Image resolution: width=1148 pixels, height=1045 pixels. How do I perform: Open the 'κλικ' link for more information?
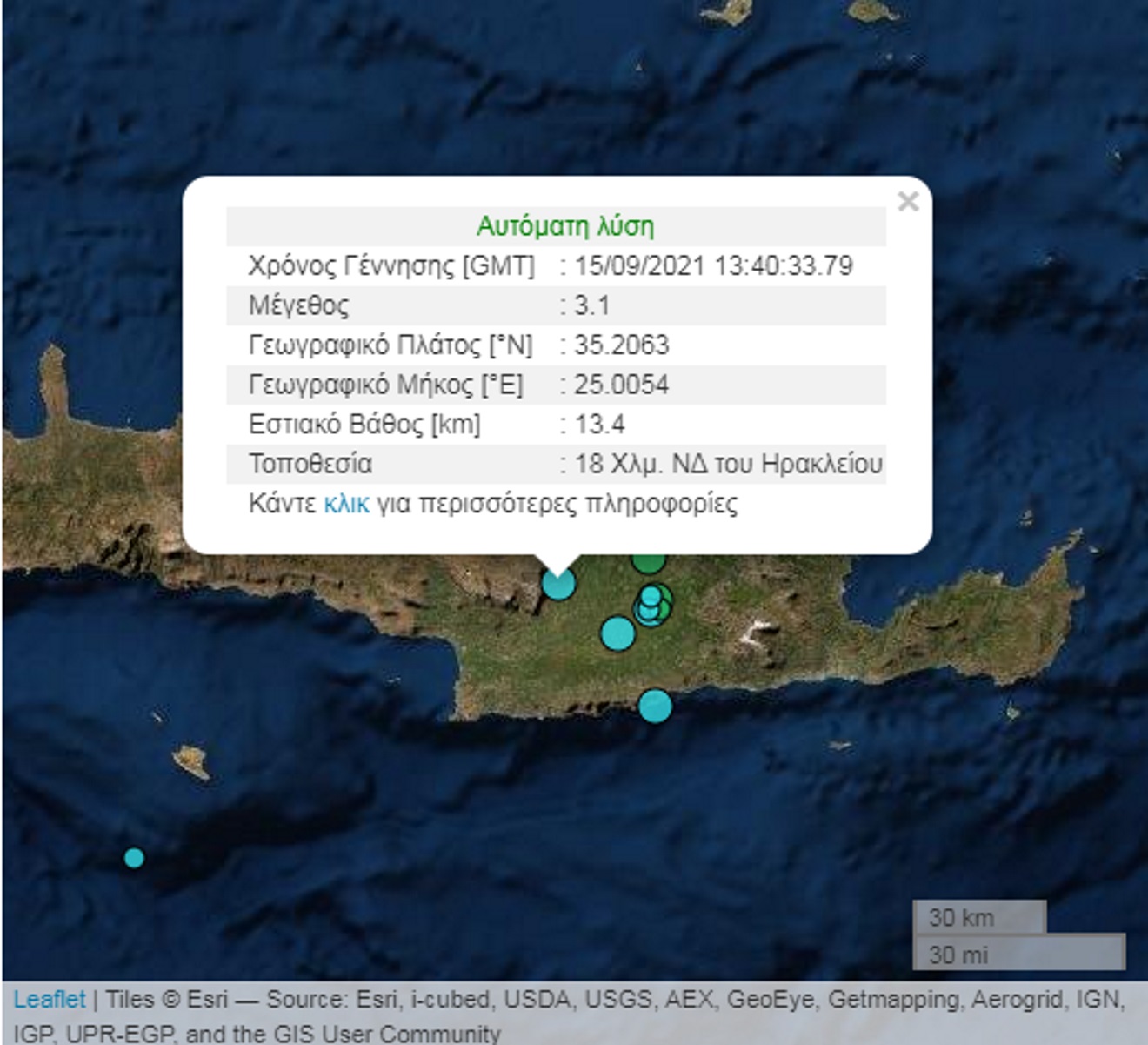[x=346, y=504]
